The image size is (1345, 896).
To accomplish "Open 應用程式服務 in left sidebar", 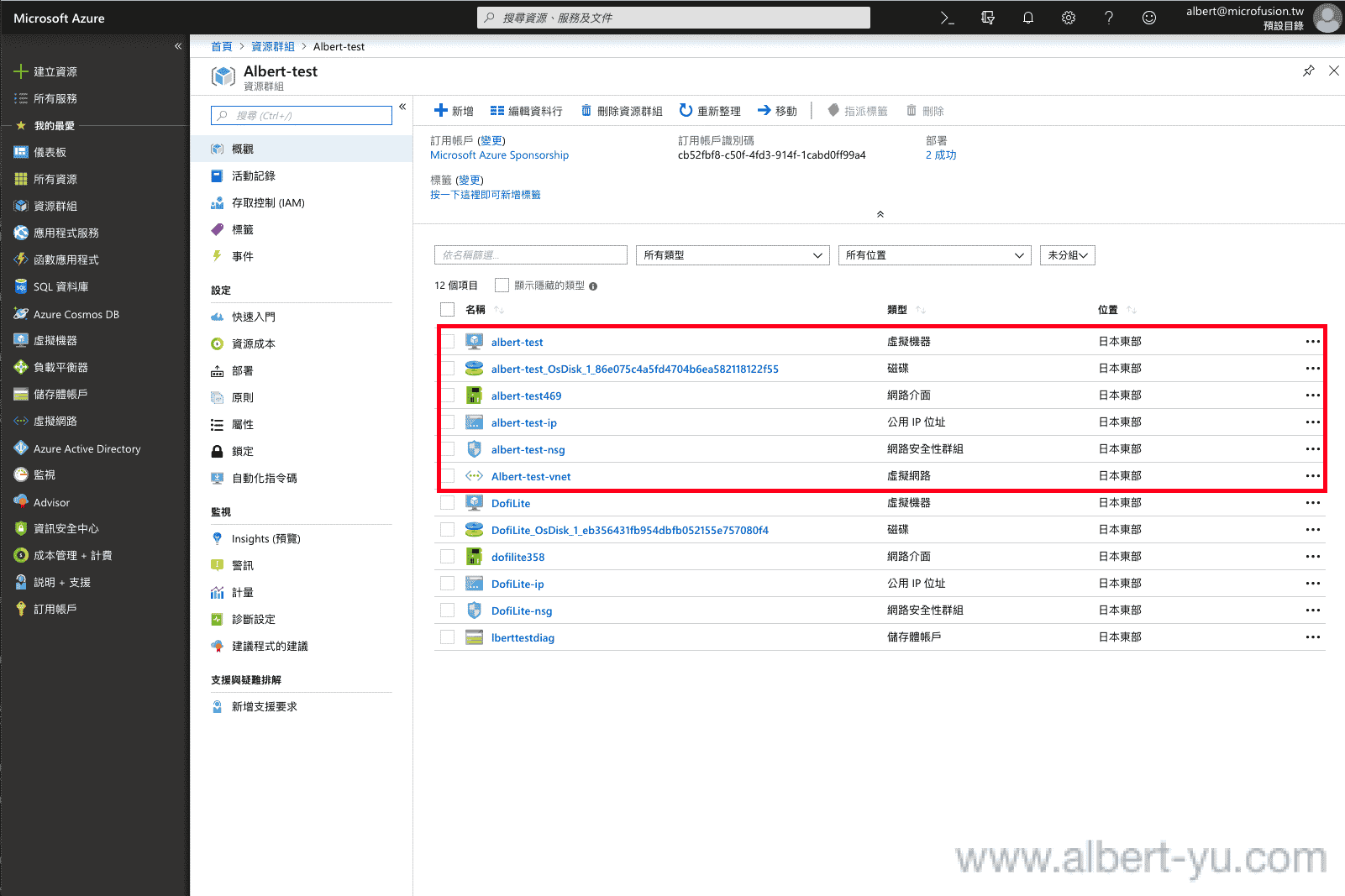I will [x=56, y=233].
